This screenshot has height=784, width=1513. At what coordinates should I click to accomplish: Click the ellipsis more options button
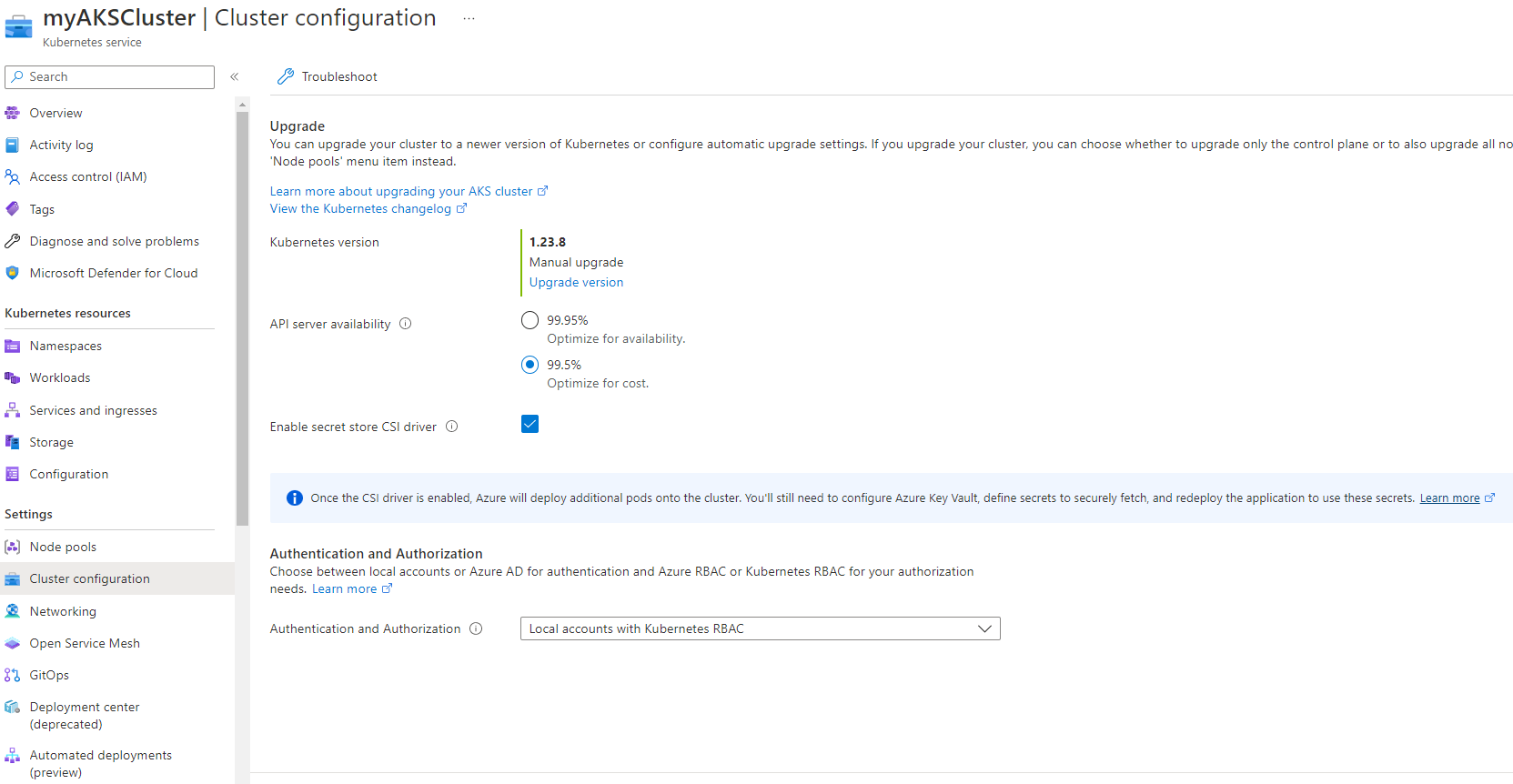[469, 19]
